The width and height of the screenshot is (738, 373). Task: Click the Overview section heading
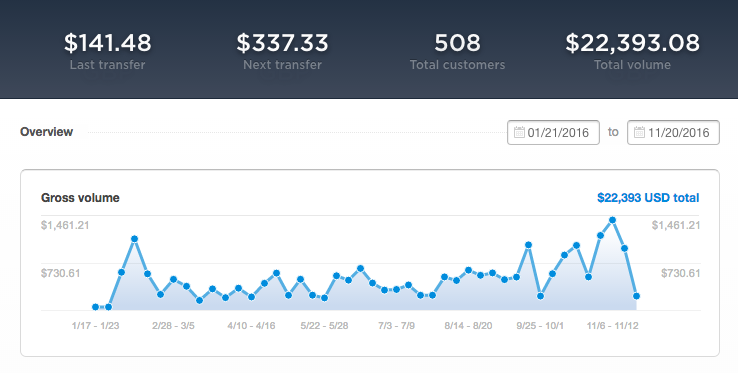pyautogui.click(x=47, y=132)
